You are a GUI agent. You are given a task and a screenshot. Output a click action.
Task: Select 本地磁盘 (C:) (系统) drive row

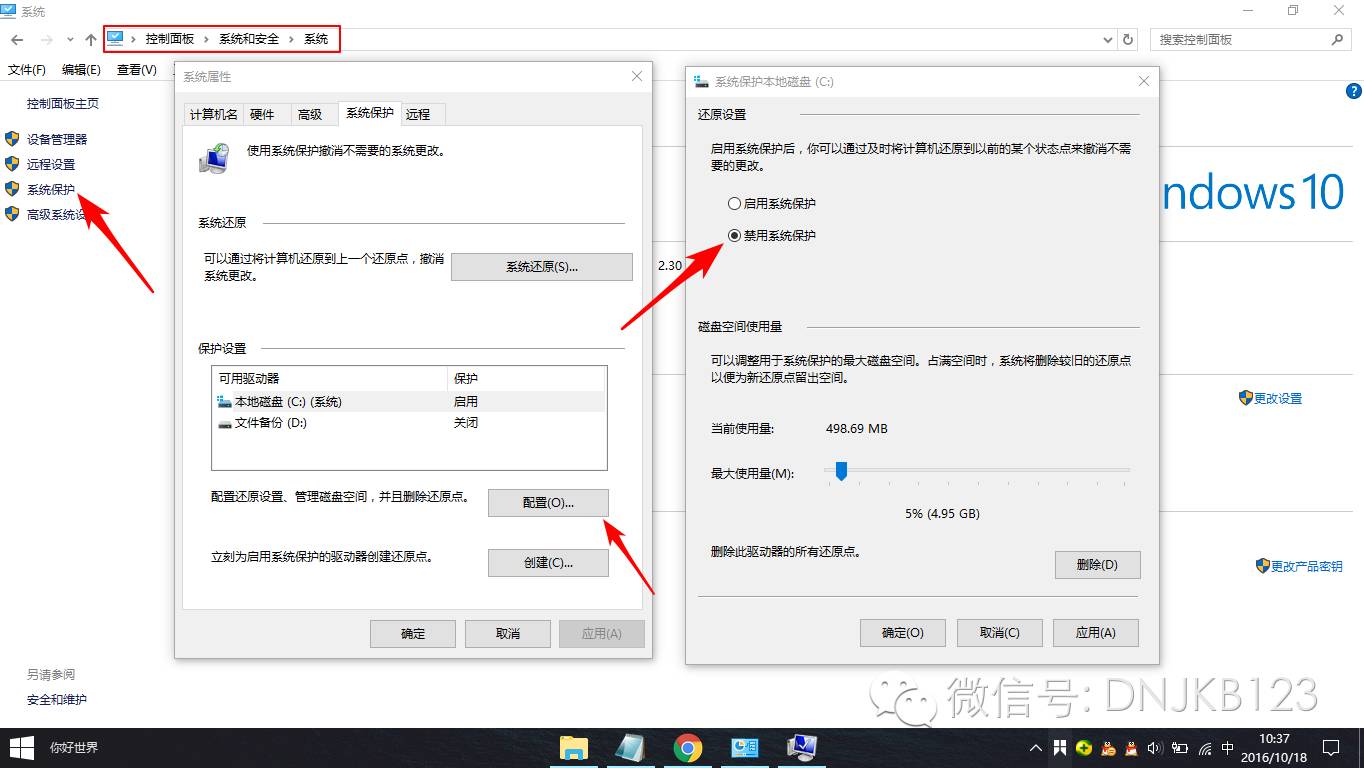coord(409,402)
